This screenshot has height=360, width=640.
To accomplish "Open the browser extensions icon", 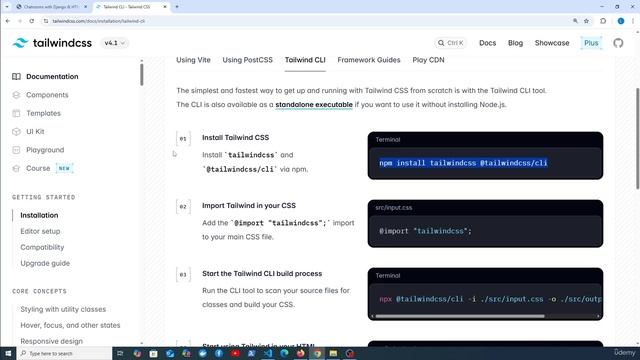I will click(603, 21).
